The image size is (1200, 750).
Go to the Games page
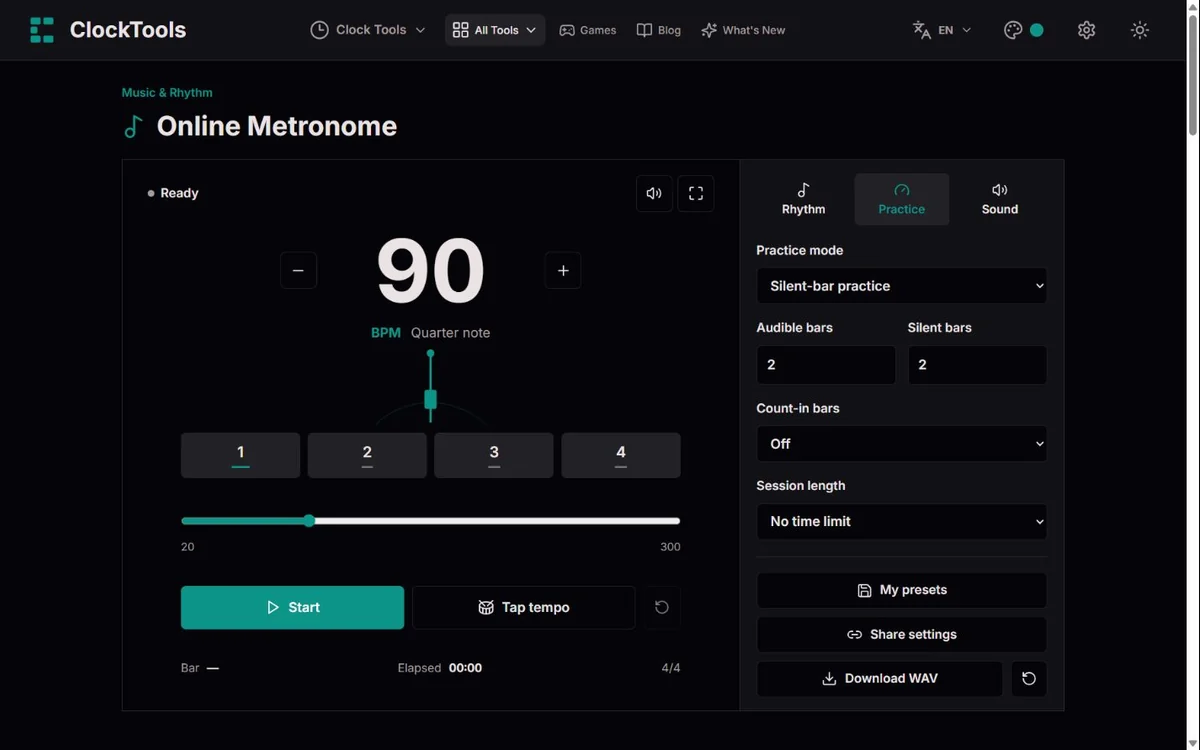click(587, 30)
